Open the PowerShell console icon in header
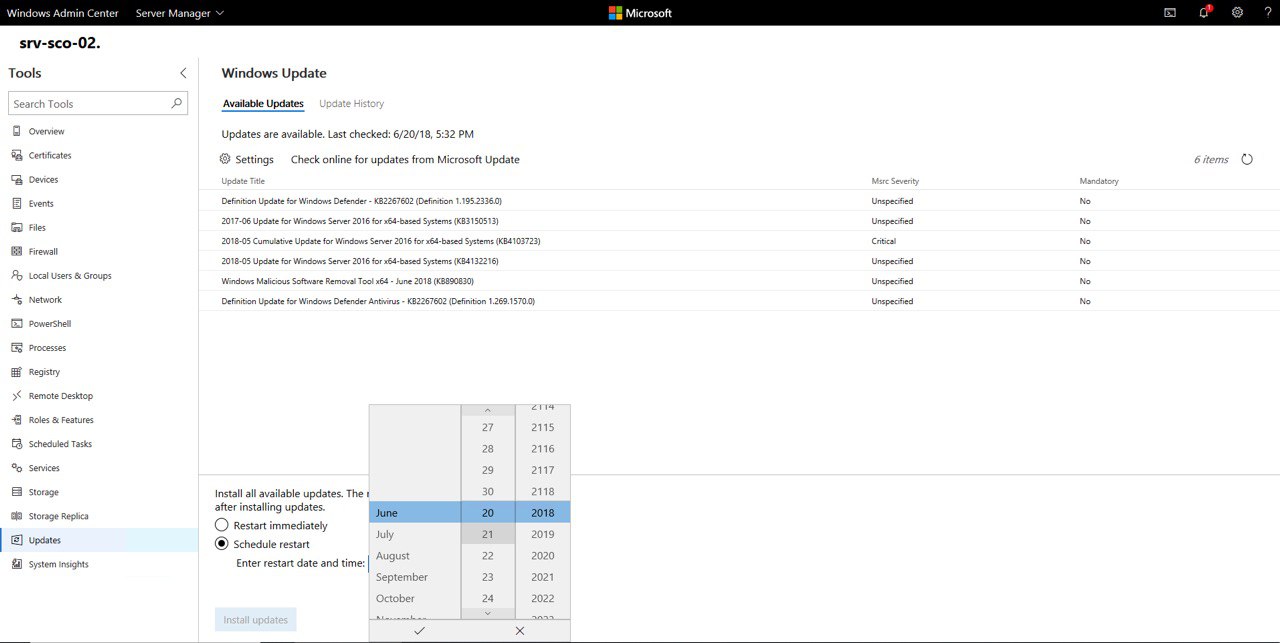The width and height of the screenshot is (1280, 643). click(x=1170, y=13)
